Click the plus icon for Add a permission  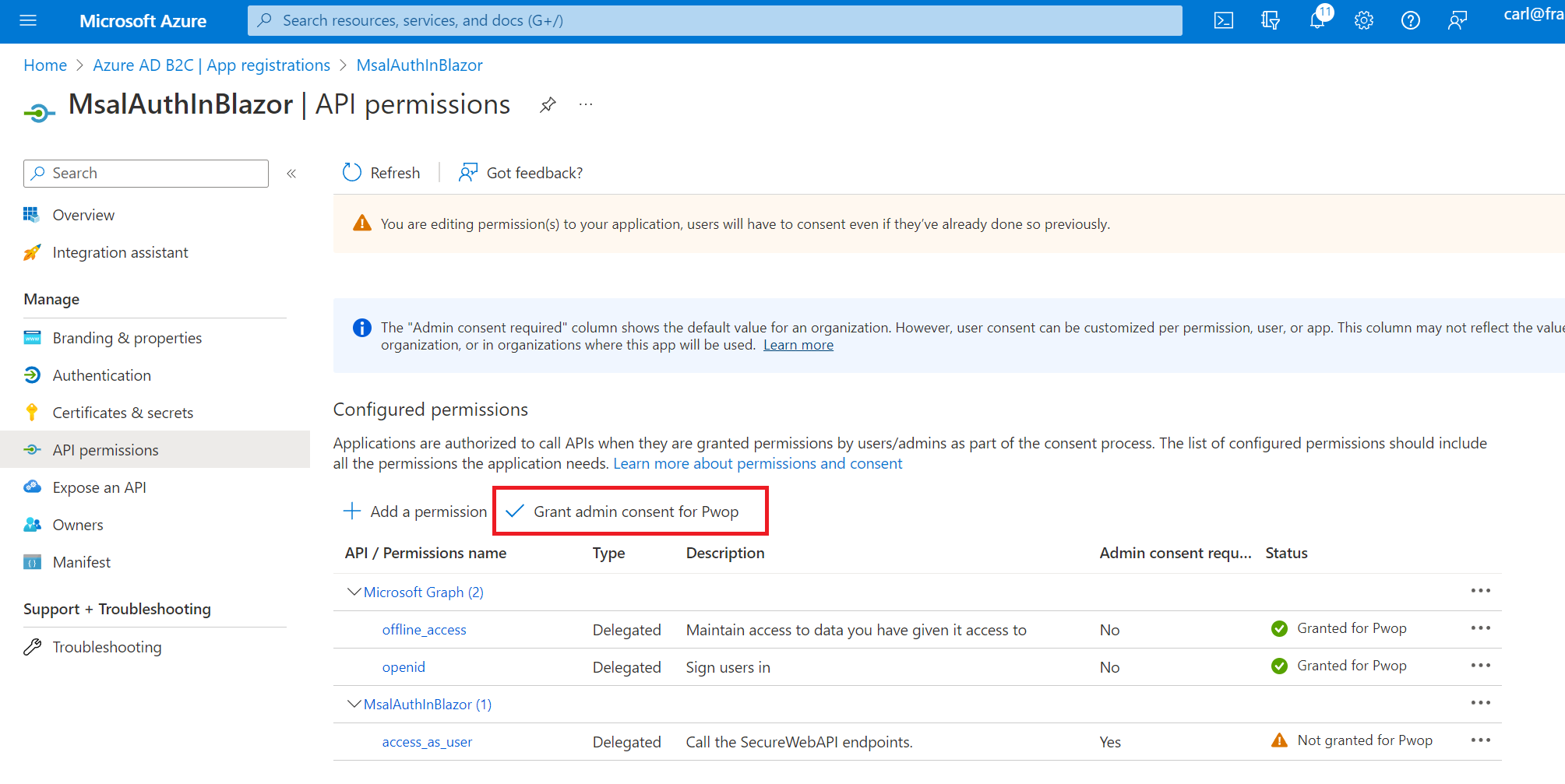[352, 511]
